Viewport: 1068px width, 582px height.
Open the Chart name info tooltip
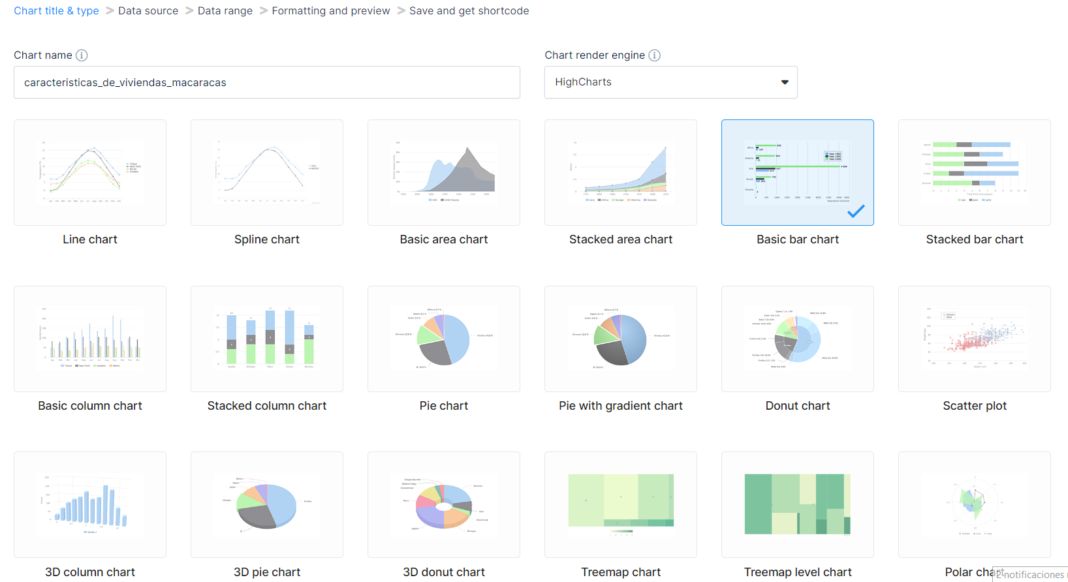coord(83,55)
